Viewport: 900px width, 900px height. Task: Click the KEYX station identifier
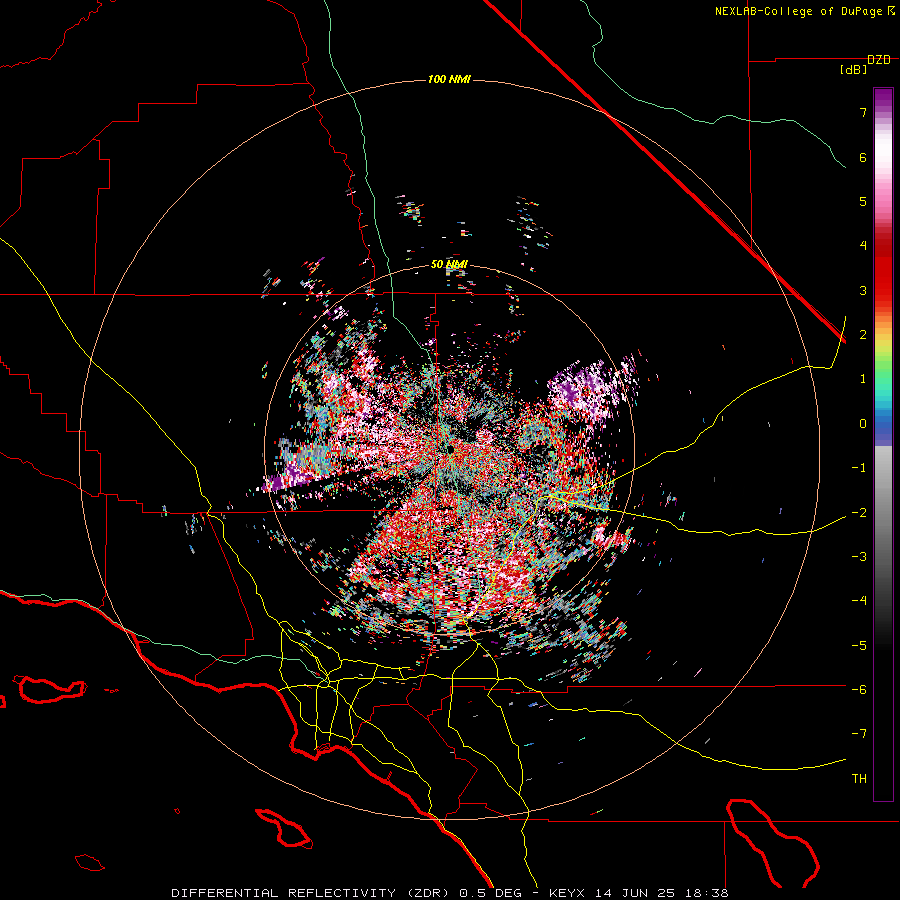[x=567, y=893]
